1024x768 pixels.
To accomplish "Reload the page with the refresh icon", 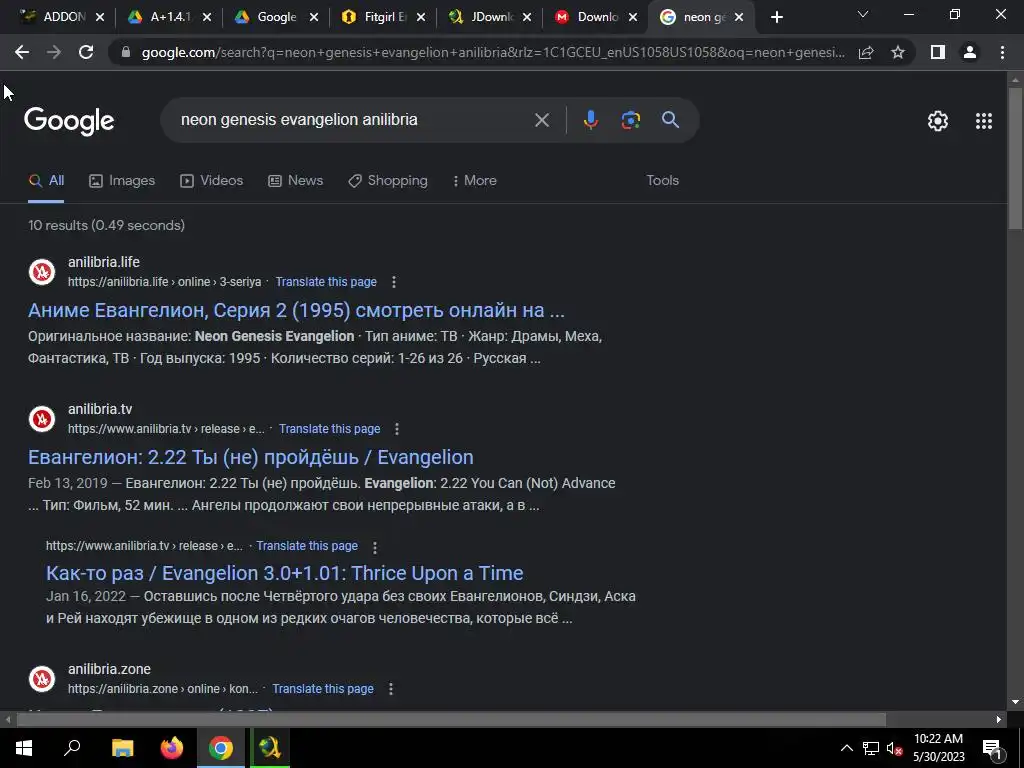I will click(x=86, y=52).
